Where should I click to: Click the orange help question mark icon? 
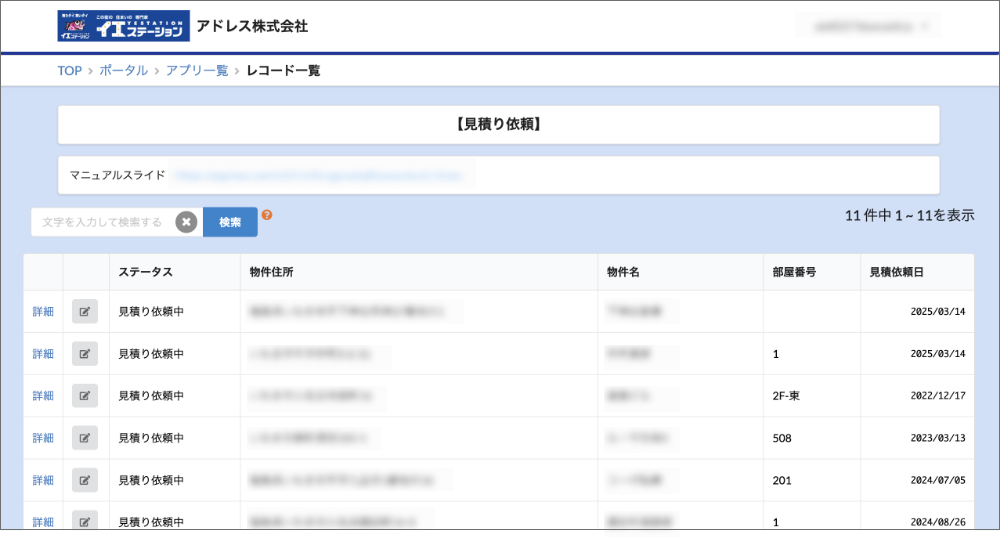tap(267, 214)
